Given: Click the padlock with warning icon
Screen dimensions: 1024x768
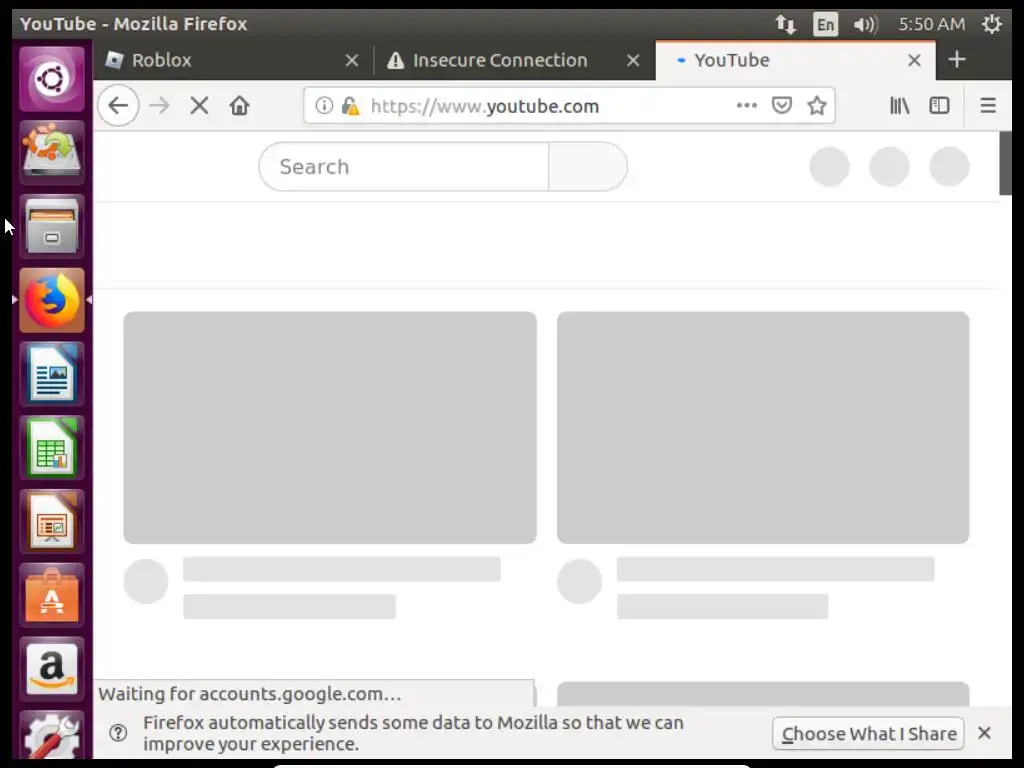Looking at the screenshot, I should (351, 105).
